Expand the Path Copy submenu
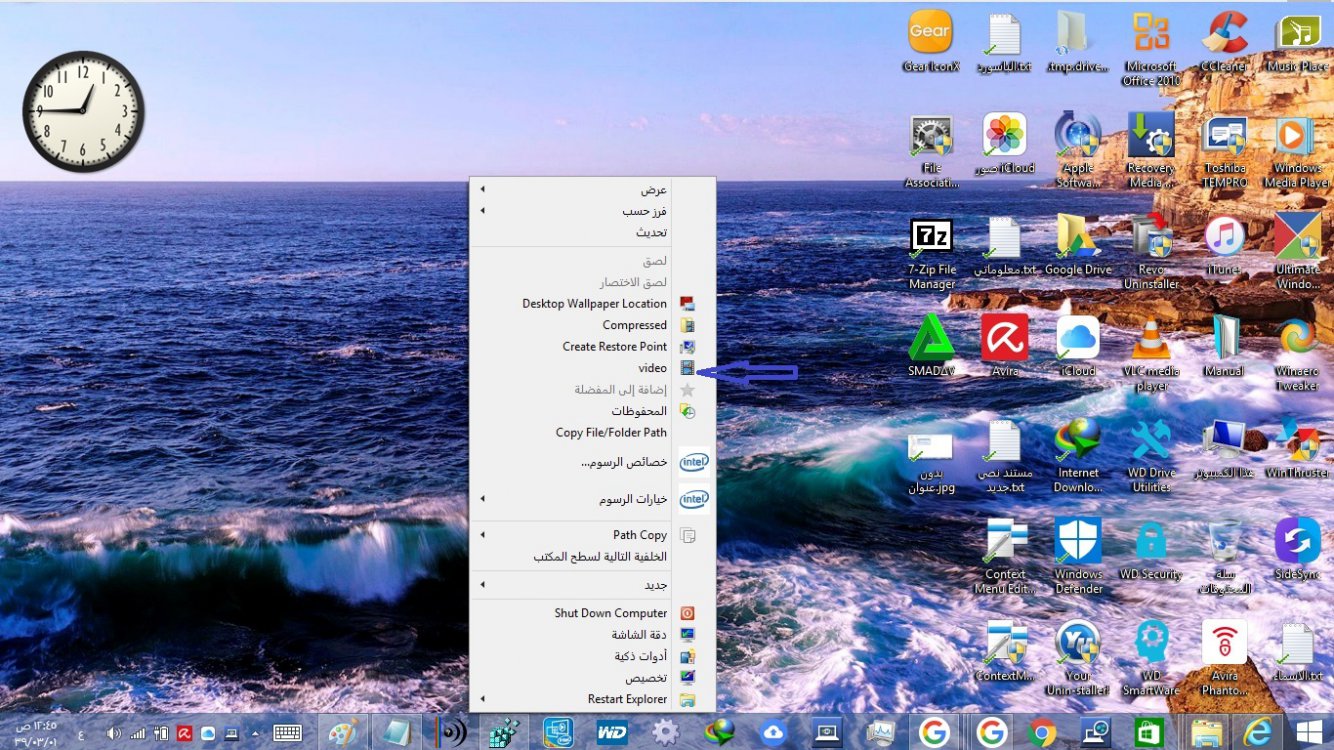Image resolution: width=1334 pixels, height=750 pixels. point(592,535)
